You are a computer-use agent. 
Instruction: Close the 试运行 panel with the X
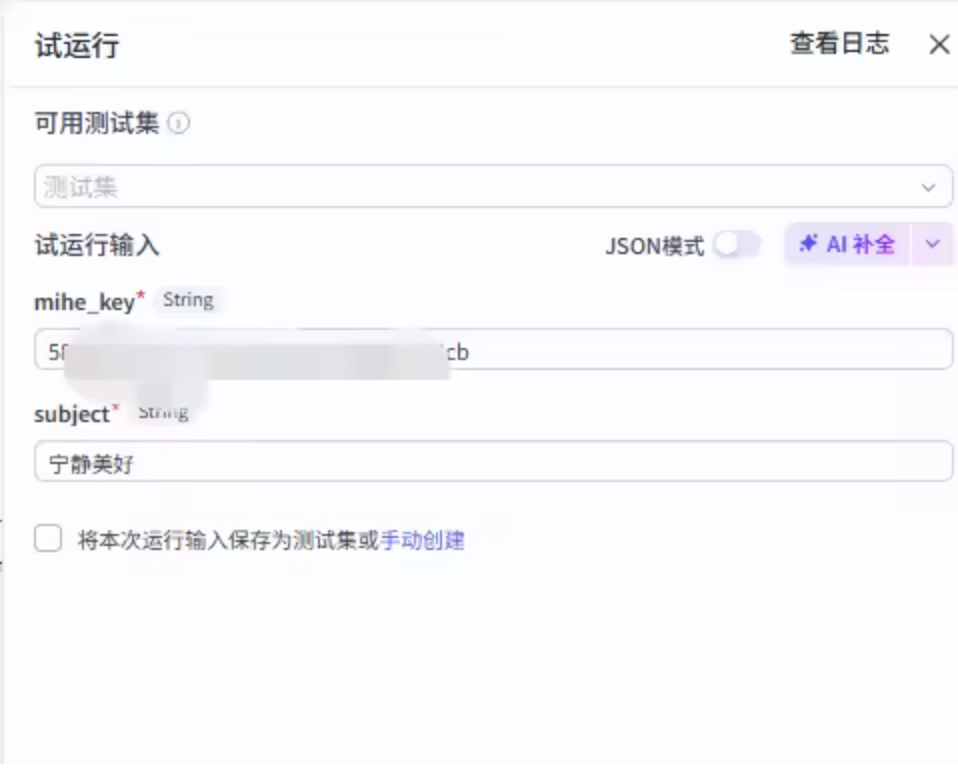(x=939, y=45)
